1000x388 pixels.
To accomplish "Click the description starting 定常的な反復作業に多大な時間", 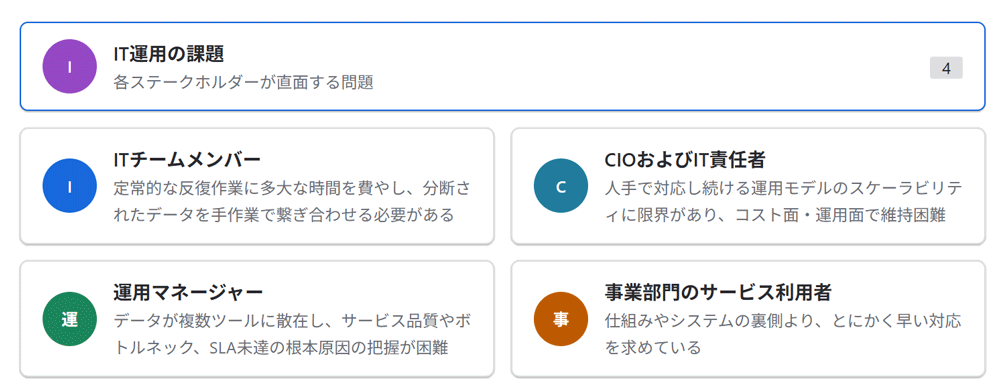I will pyautogui.click(x=293, y=202).
